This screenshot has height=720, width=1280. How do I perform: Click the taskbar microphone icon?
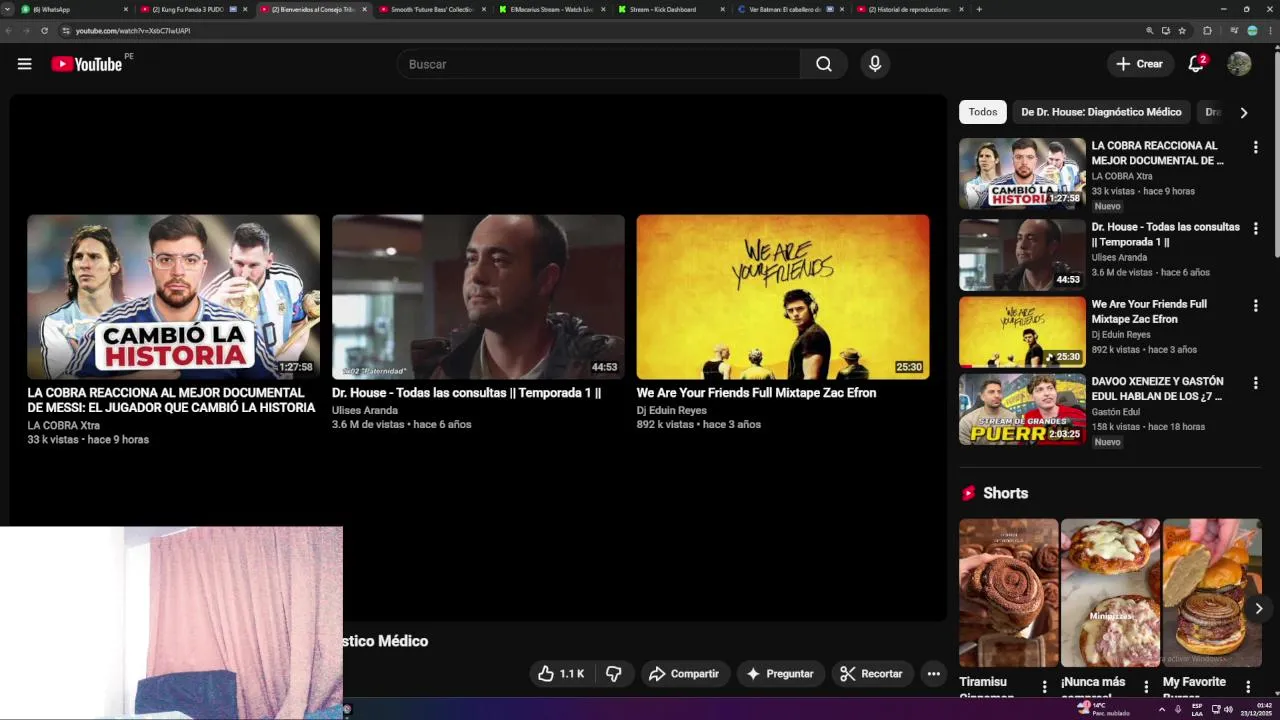point(1178,709)
